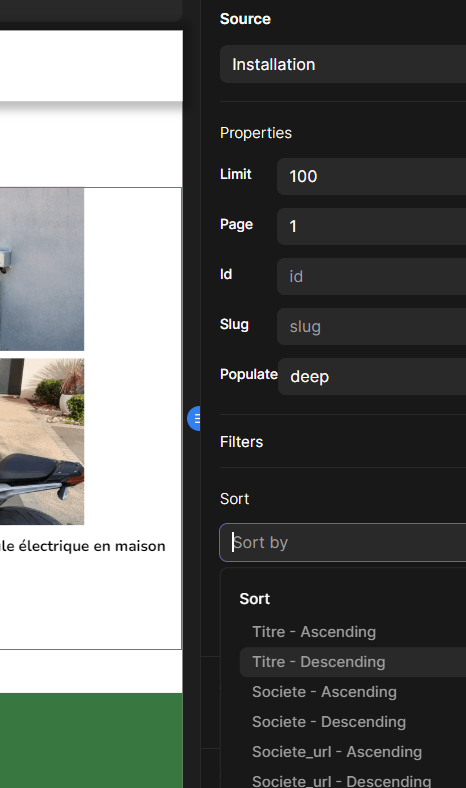Click the Properties section heading
466x788 pixels.
pyautogui.click(x=256, y=133)
